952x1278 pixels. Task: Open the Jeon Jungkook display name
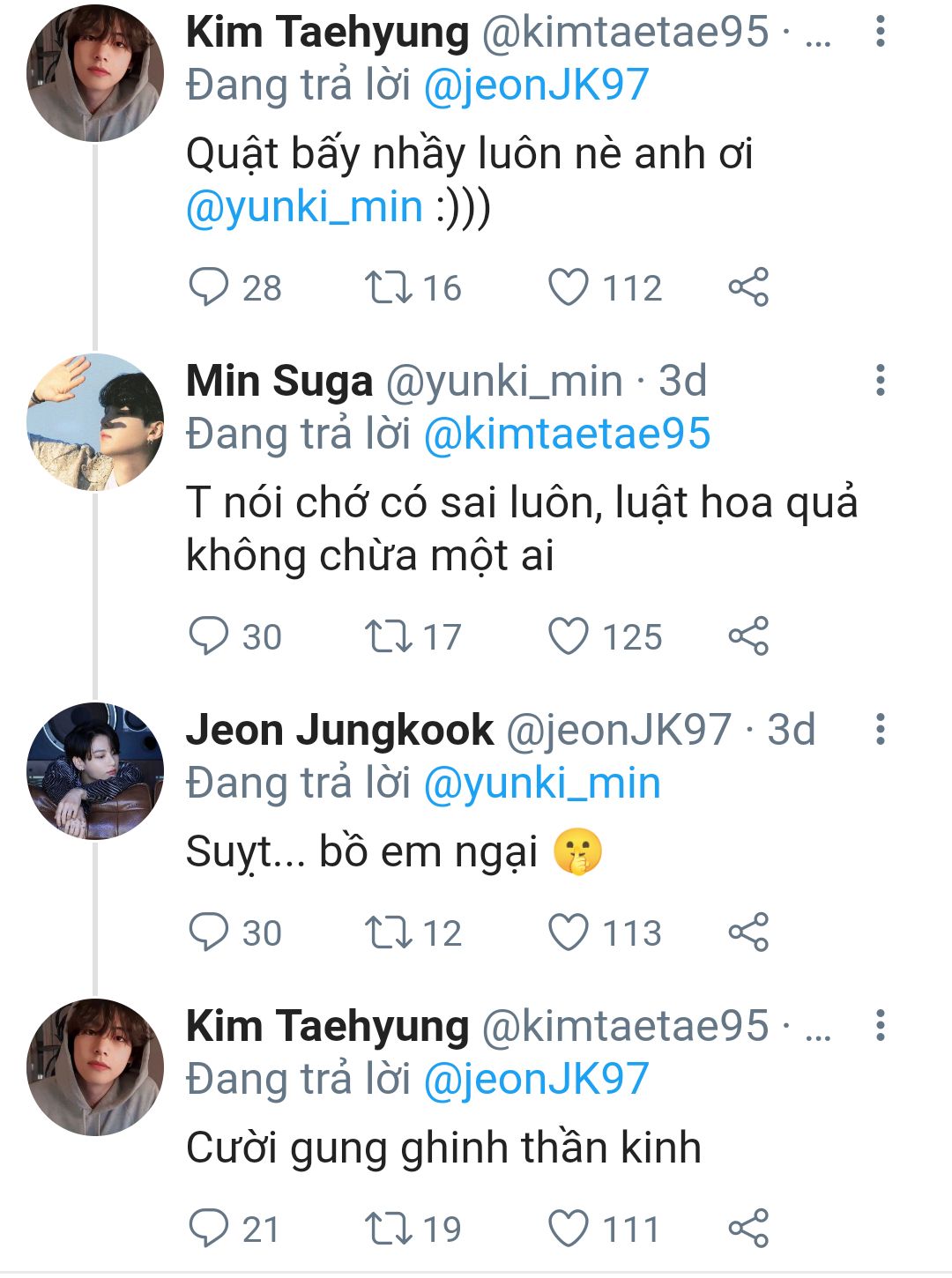pyautogui.click(x=339, y=730)
